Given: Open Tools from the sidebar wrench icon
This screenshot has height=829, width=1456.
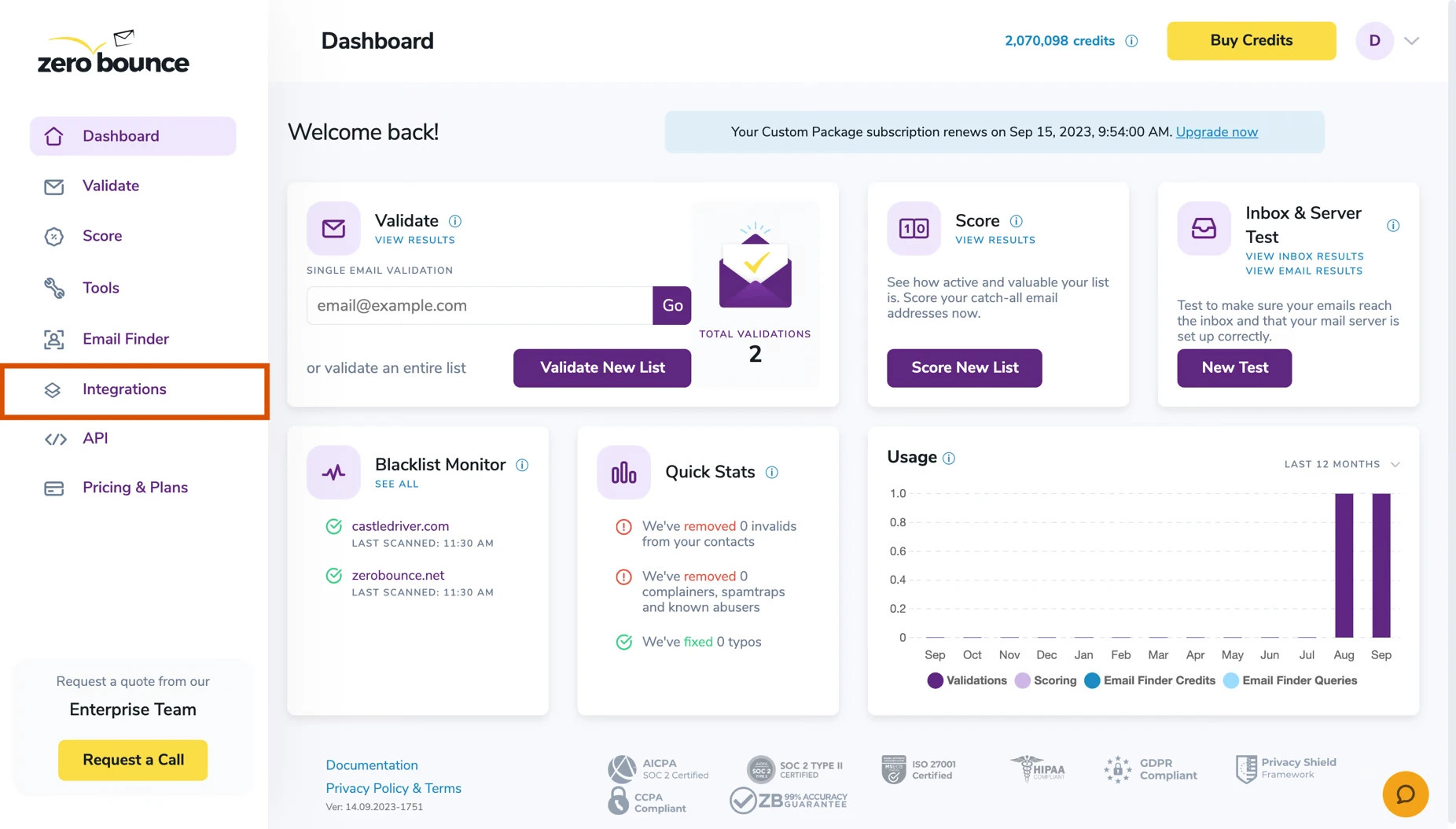Looking at the screenshot, I should pyautogui.click(x=53, y=288).
